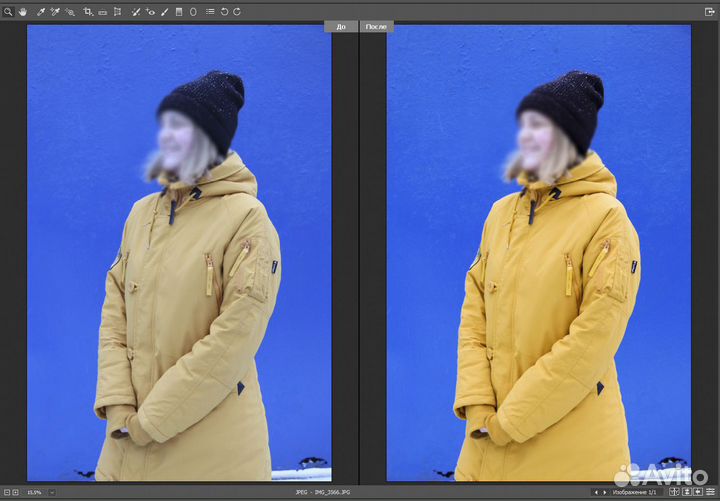Go to the next image arrow
The image size is (720, 501).
click(605, 493)
